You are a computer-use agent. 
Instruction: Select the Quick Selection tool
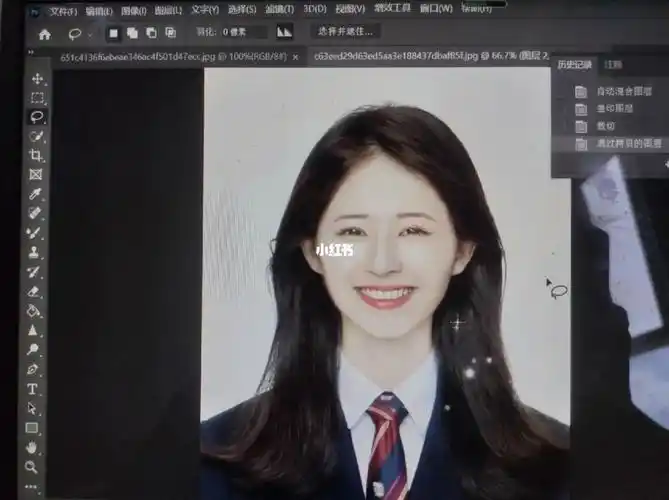37,136
